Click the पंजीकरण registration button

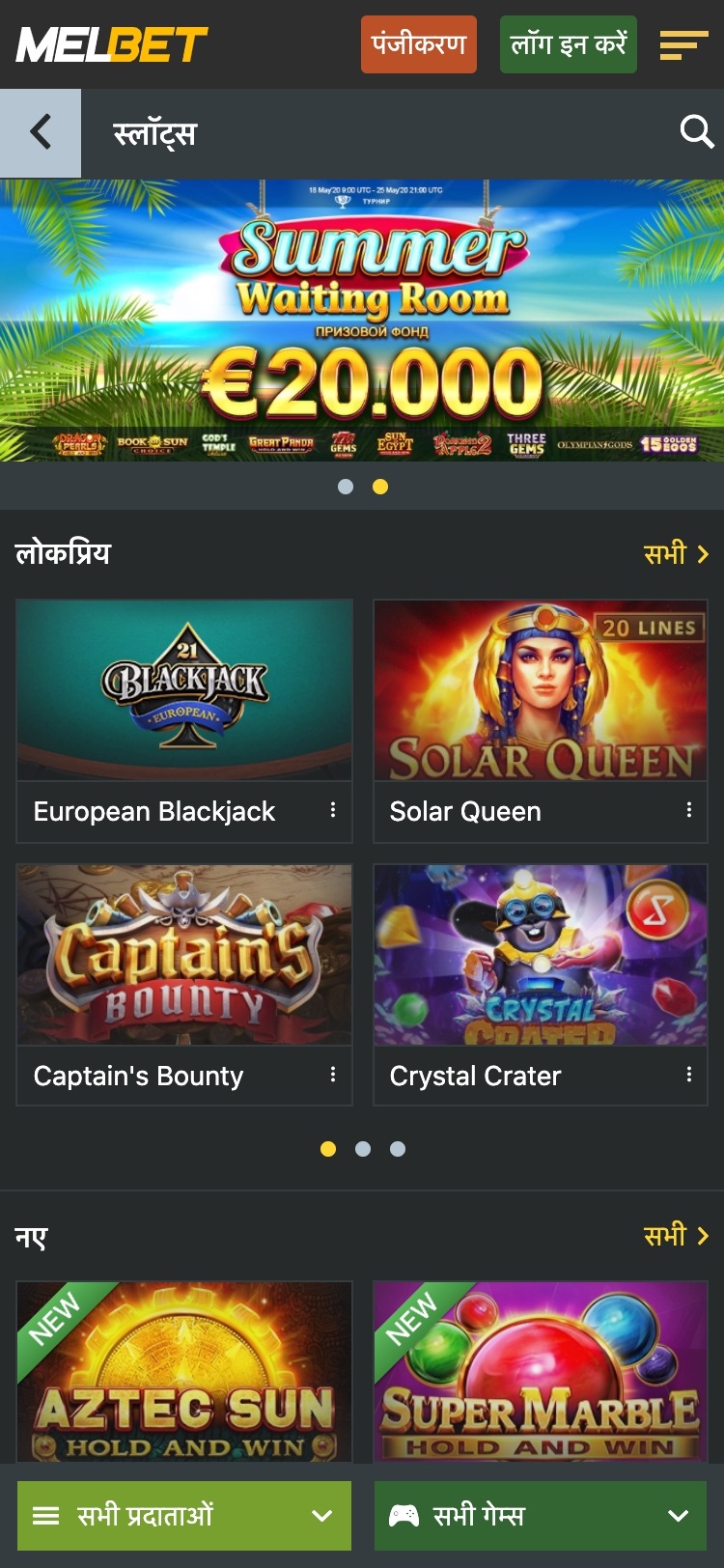click(419, 44)
